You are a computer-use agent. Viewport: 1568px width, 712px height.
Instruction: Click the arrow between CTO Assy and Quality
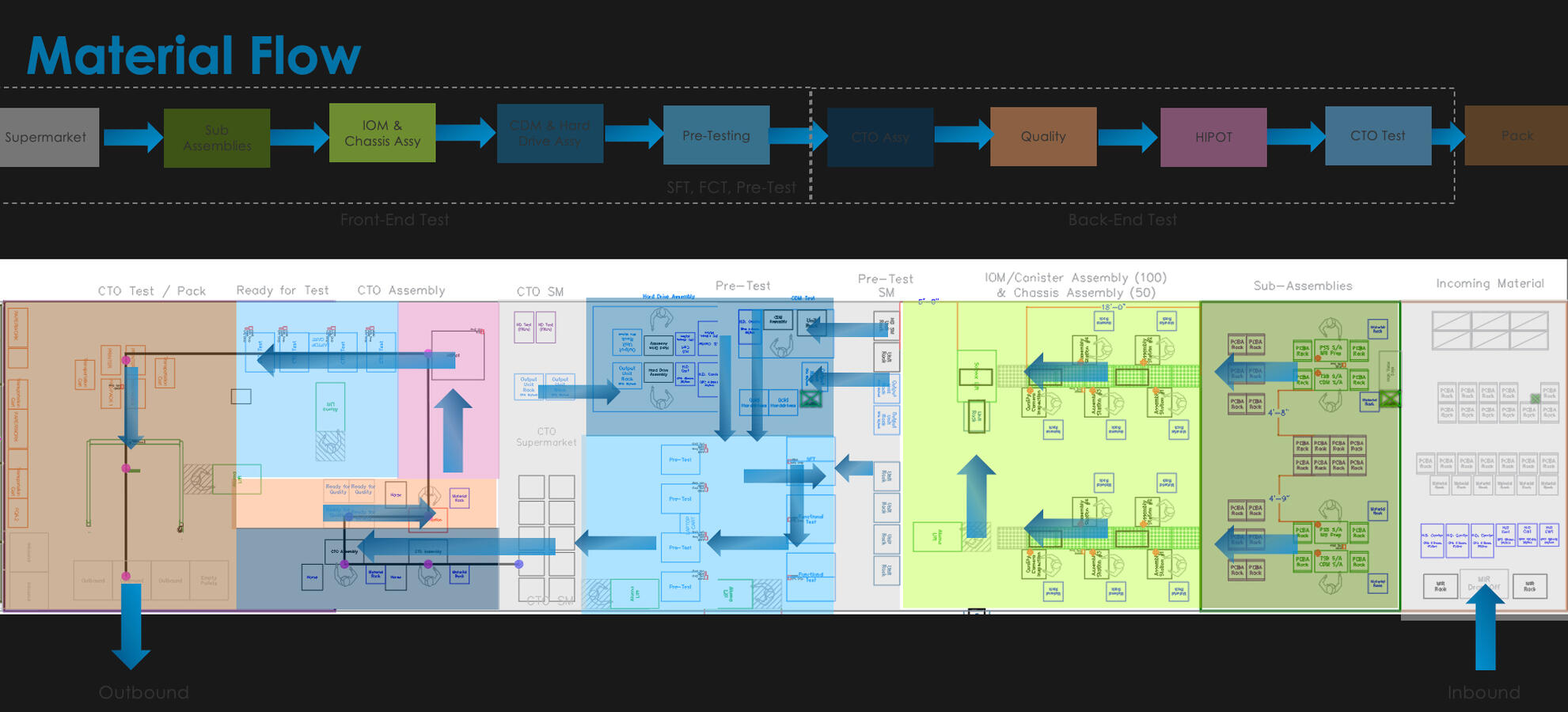(962, 135)
